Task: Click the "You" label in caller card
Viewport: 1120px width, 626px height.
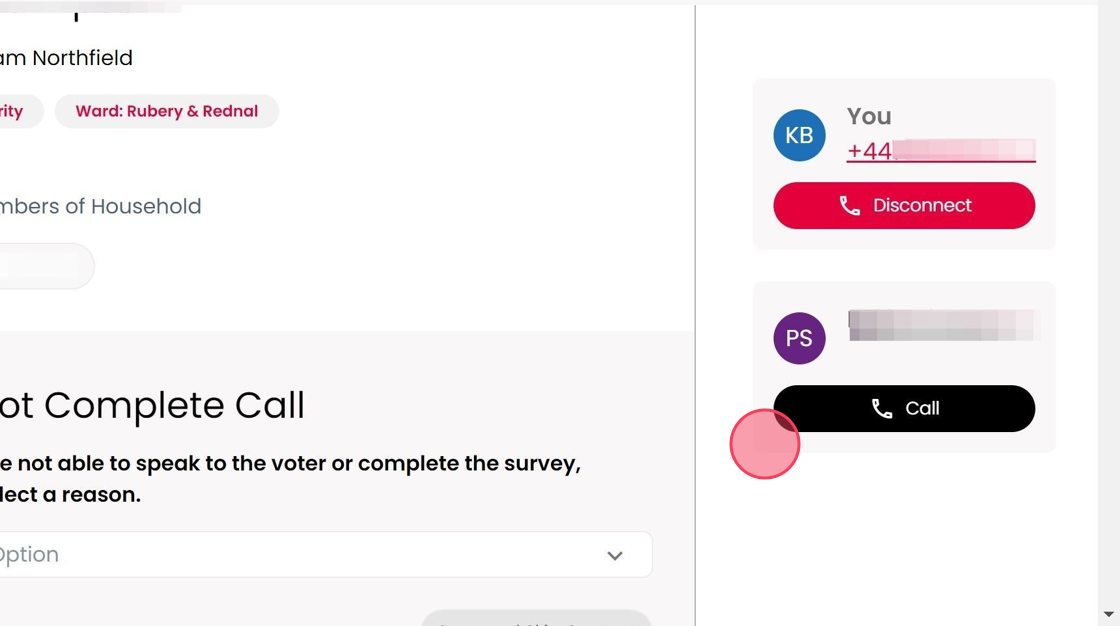Action: (869, 116)
